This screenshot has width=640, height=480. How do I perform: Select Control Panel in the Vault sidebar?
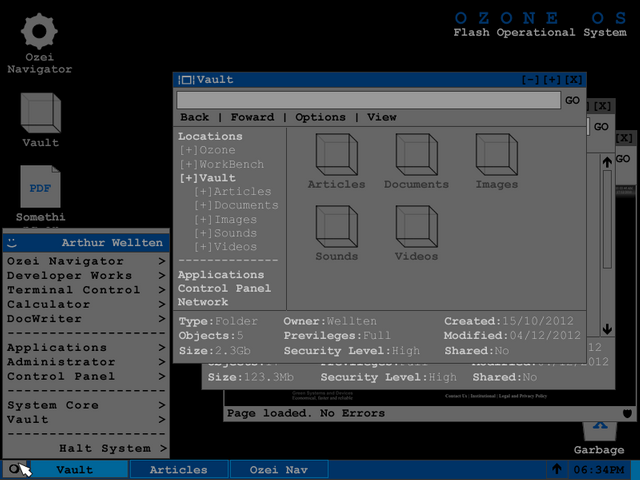[224, 288]
